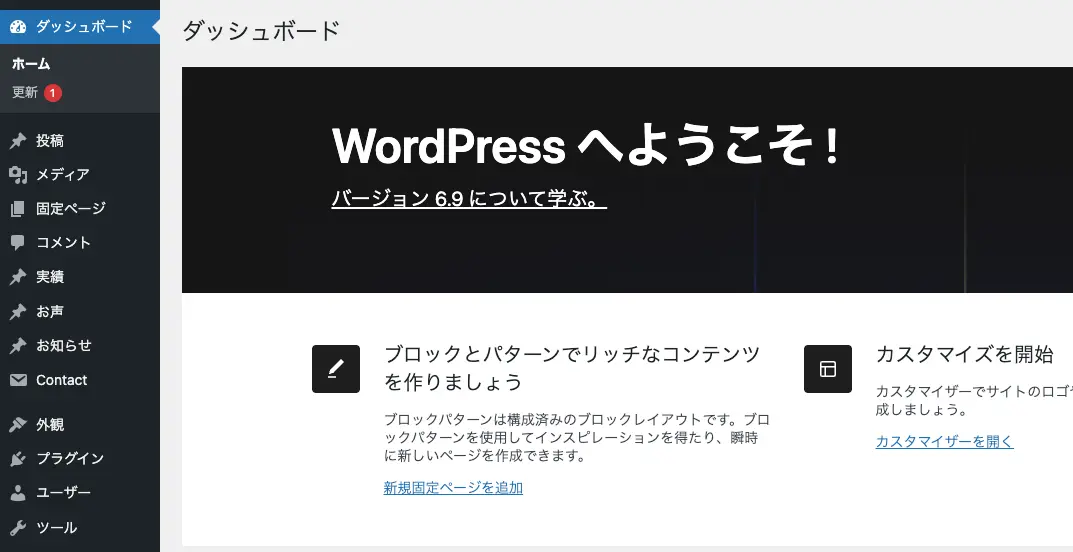Click the layout icon beside カスタマイズを開始

point(828,369)
